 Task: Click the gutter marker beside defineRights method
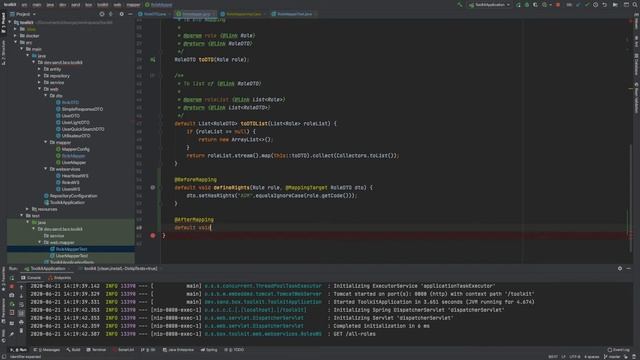coord(153,188)
